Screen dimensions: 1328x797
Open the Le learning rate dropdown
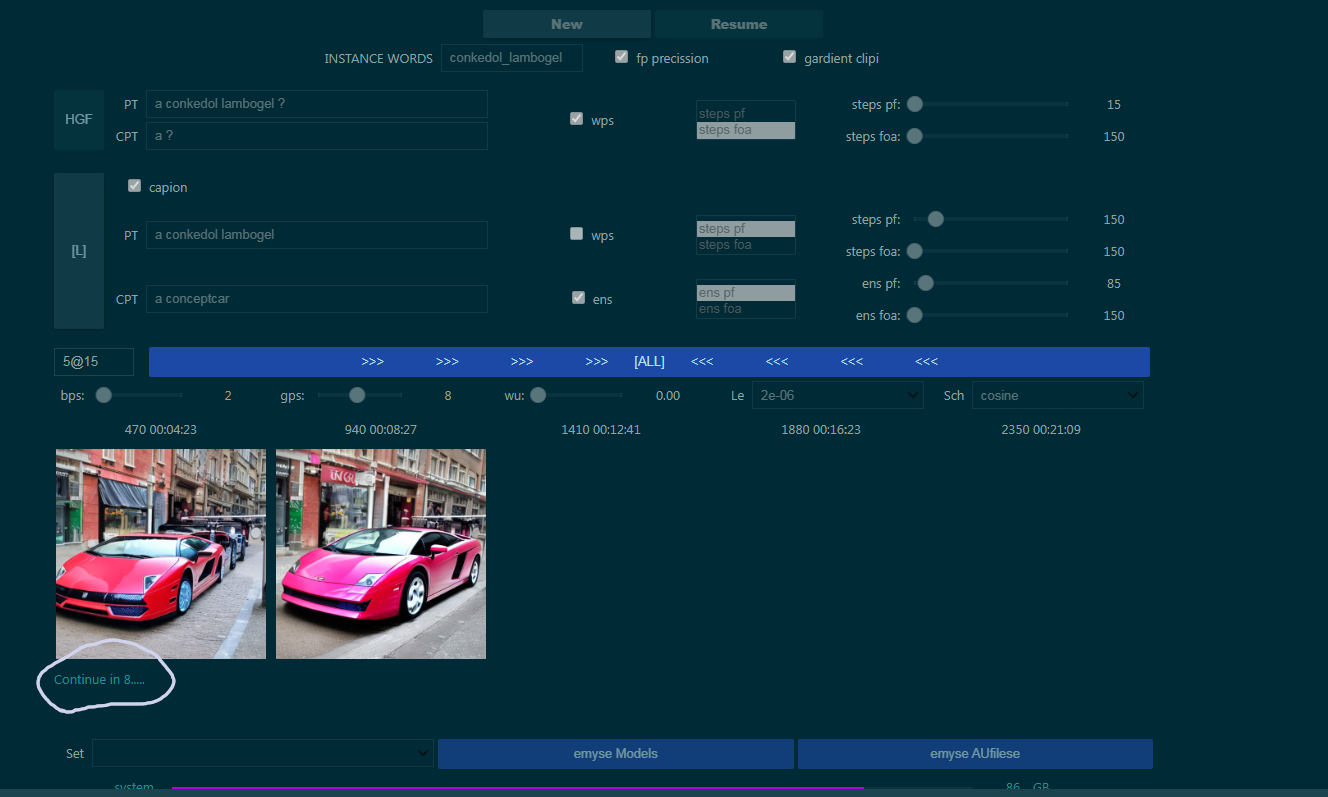(837, 395)
